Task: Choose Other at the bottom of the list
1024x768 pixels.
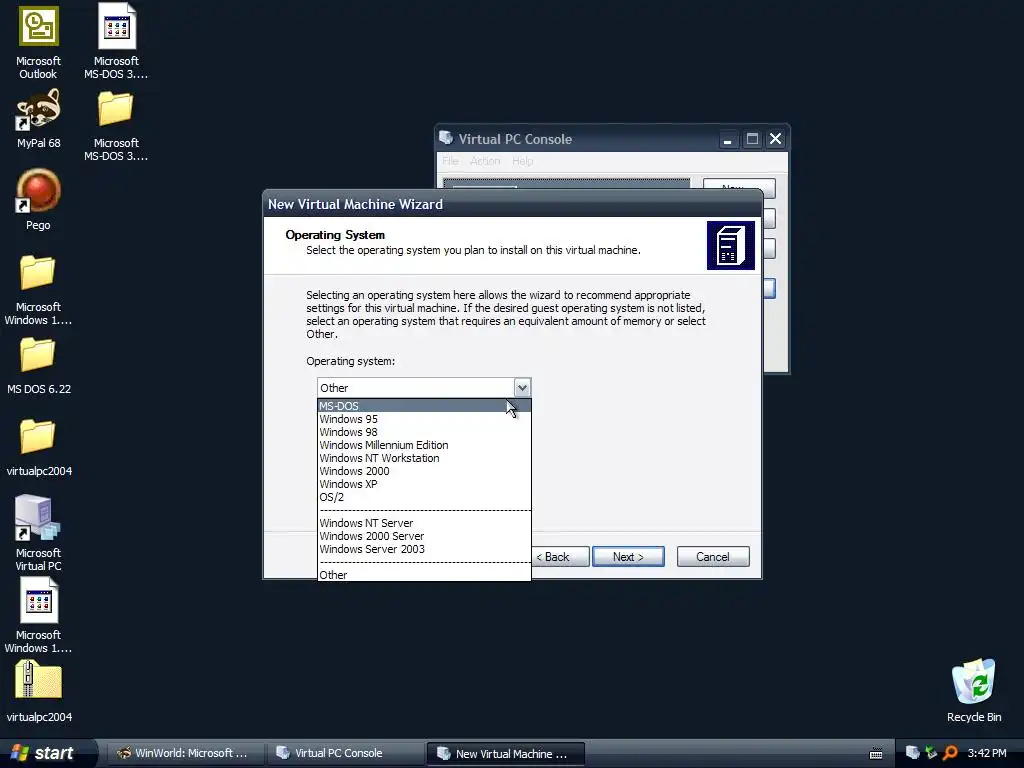Action: click(424, 575)
